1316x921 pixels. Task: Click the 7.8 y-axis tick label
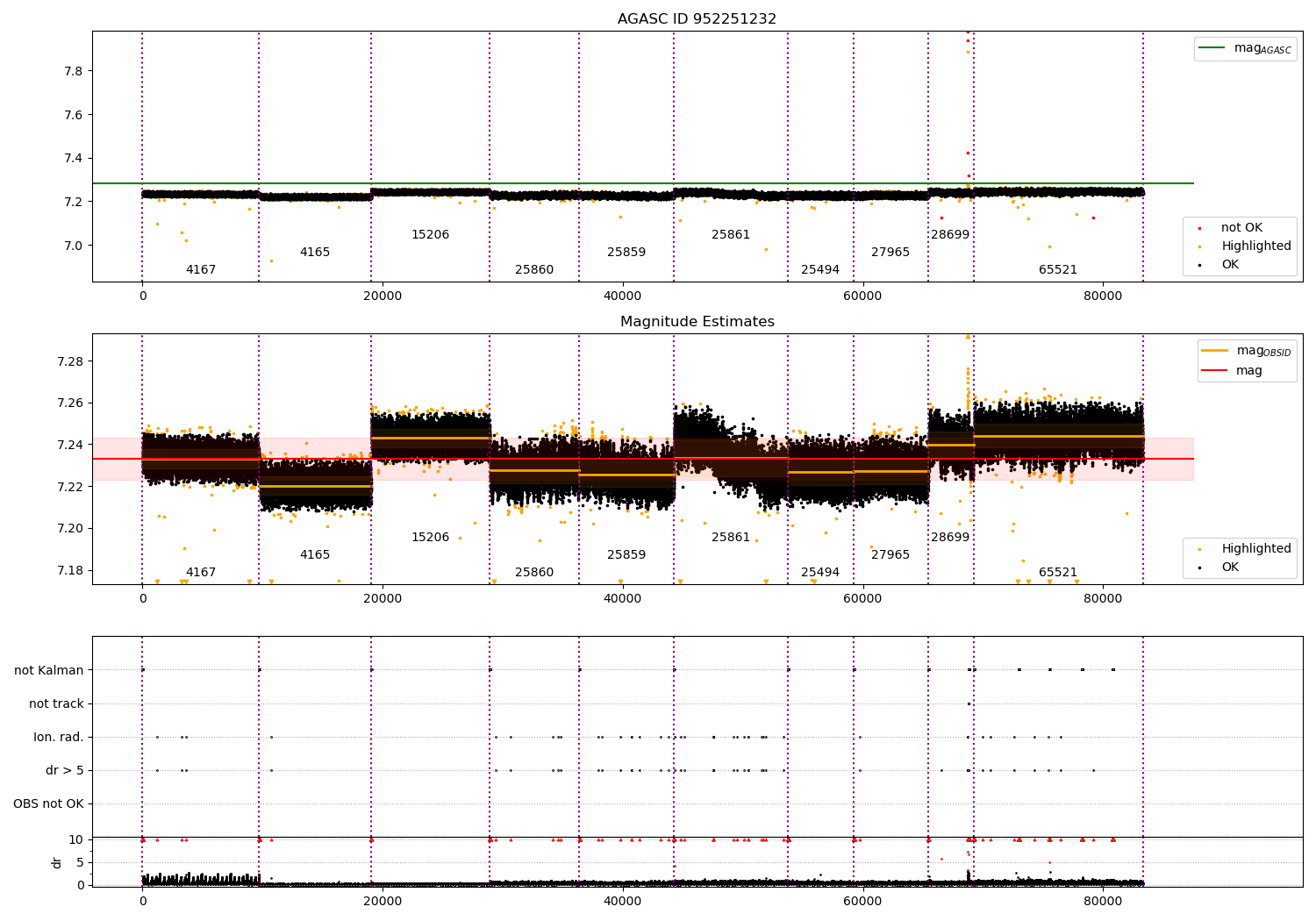(75, 71)
